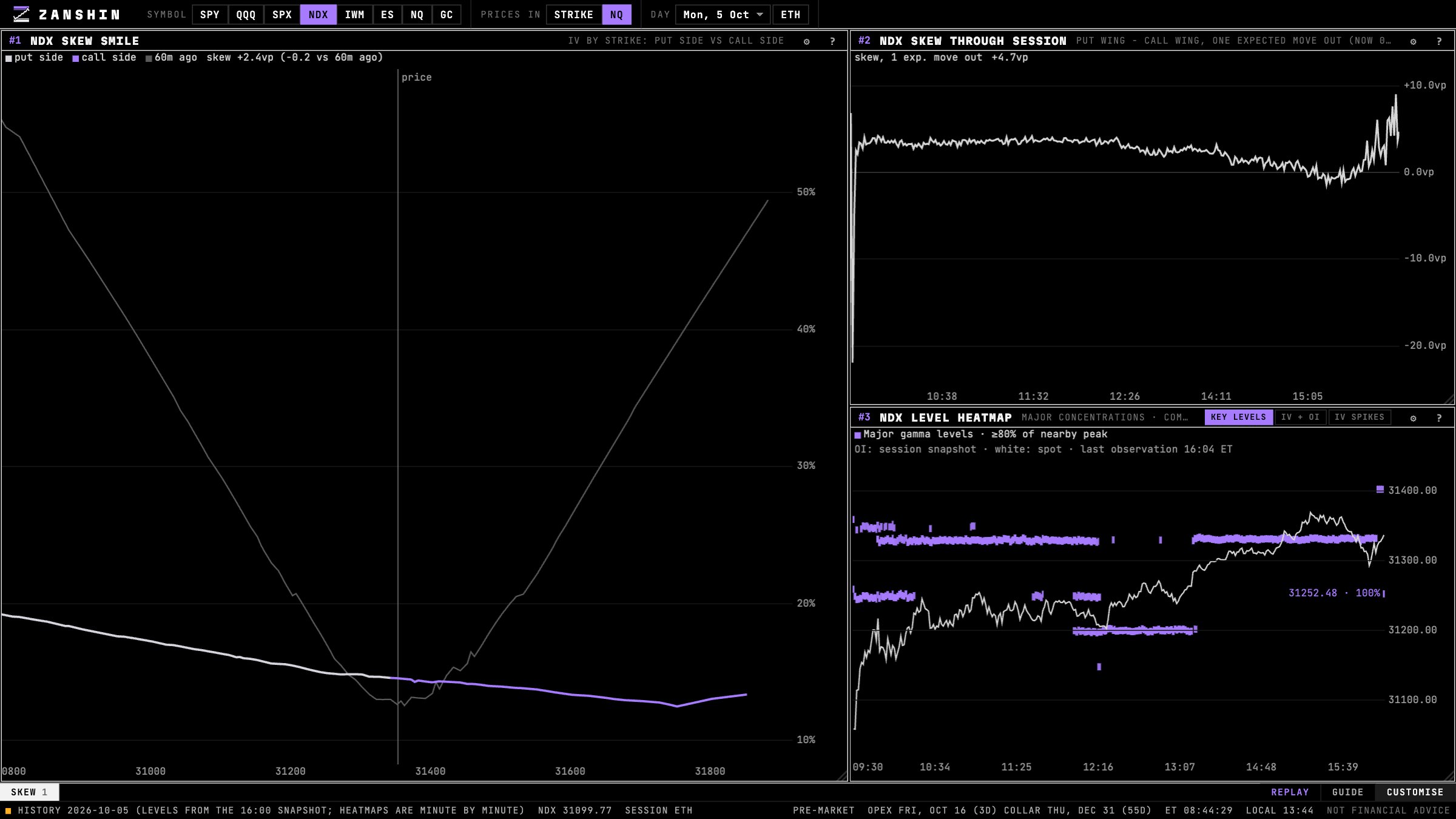Select the SKEW 1 workspace tab
Screen dimensions: 1456x819
[29, 792]
